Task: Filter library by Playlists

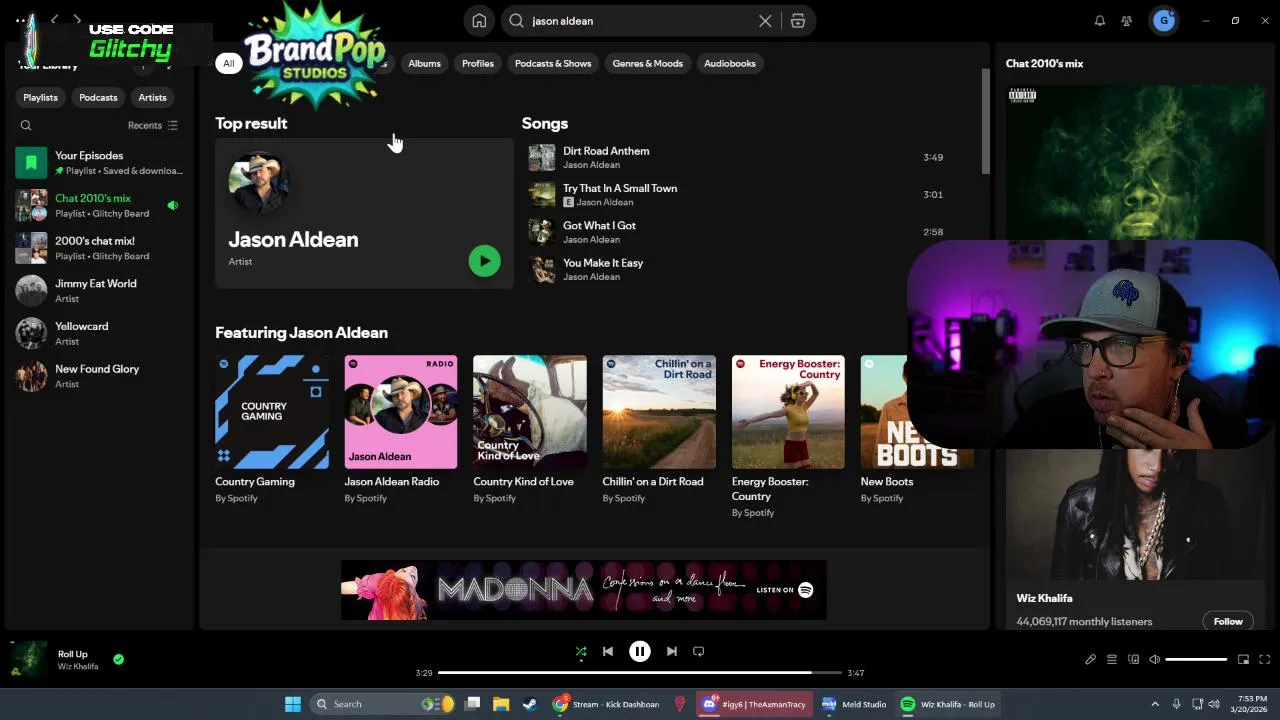Action: (41, 97)
